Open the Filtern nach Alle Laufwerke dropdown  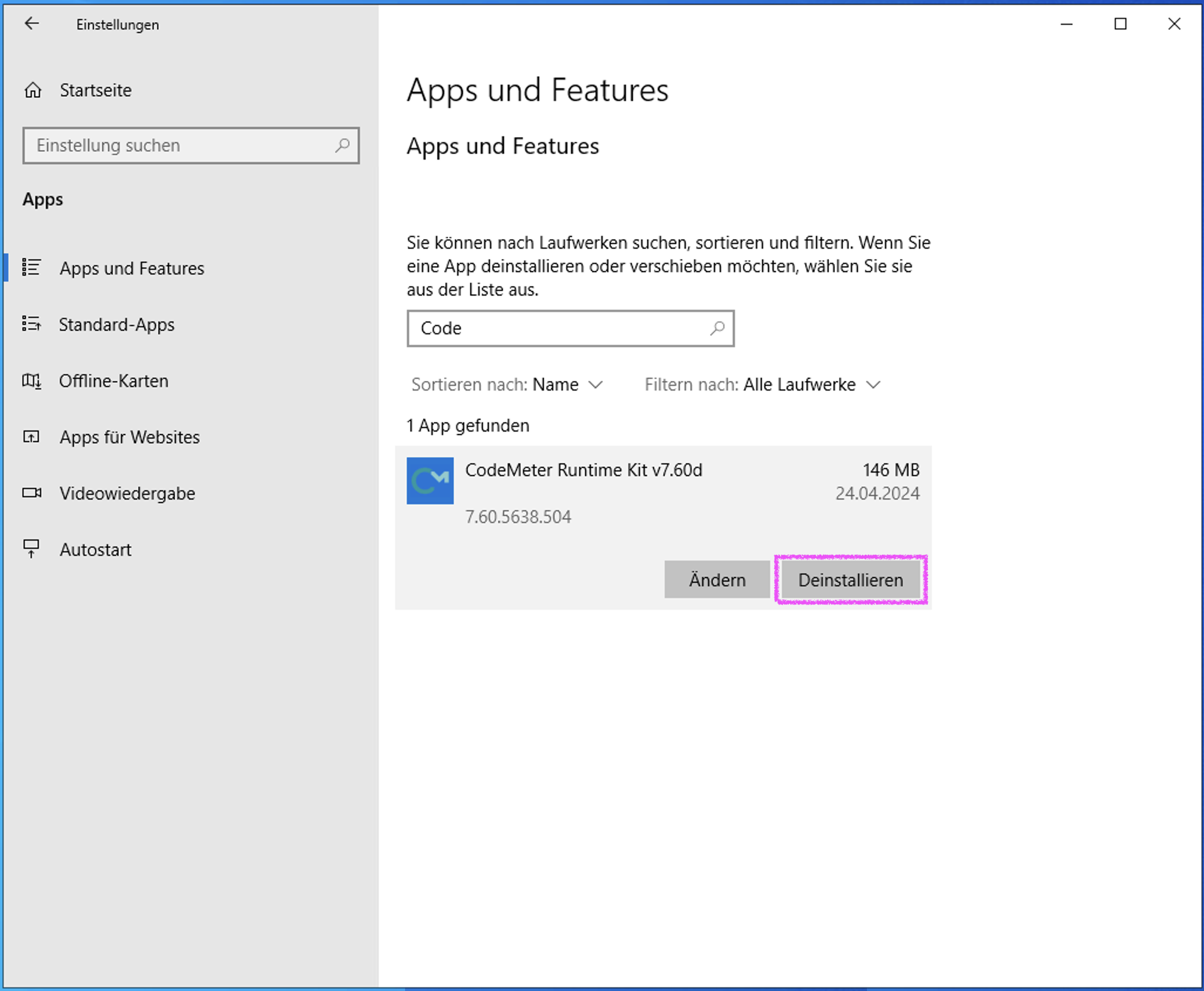click(763, 385)
